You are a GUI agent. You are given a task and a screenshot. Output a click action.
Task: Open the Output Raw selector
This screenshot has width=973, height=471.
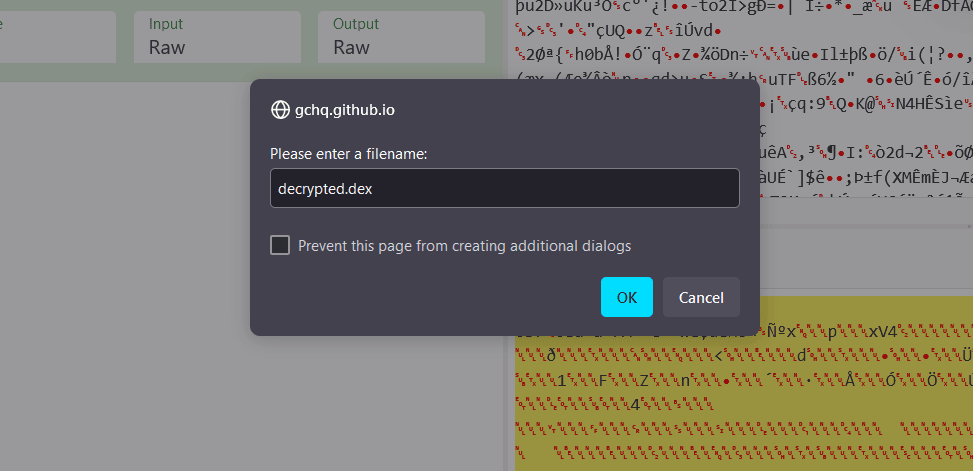[401, 37]
